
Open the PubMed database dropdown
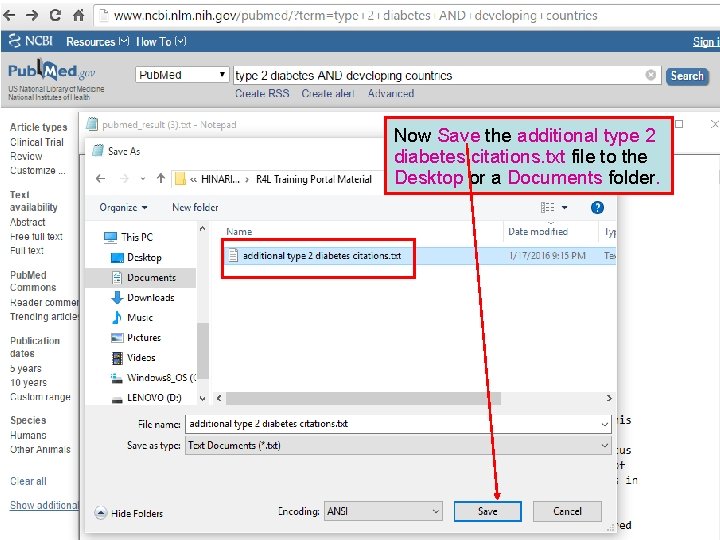[182, 75]
